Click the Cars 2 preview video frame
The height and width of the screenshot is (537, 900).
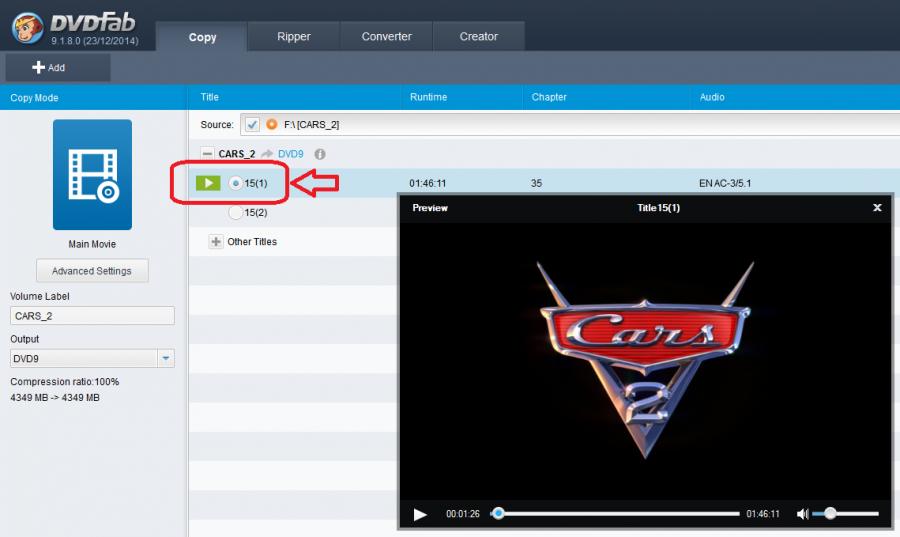click(x=645, y=360)
